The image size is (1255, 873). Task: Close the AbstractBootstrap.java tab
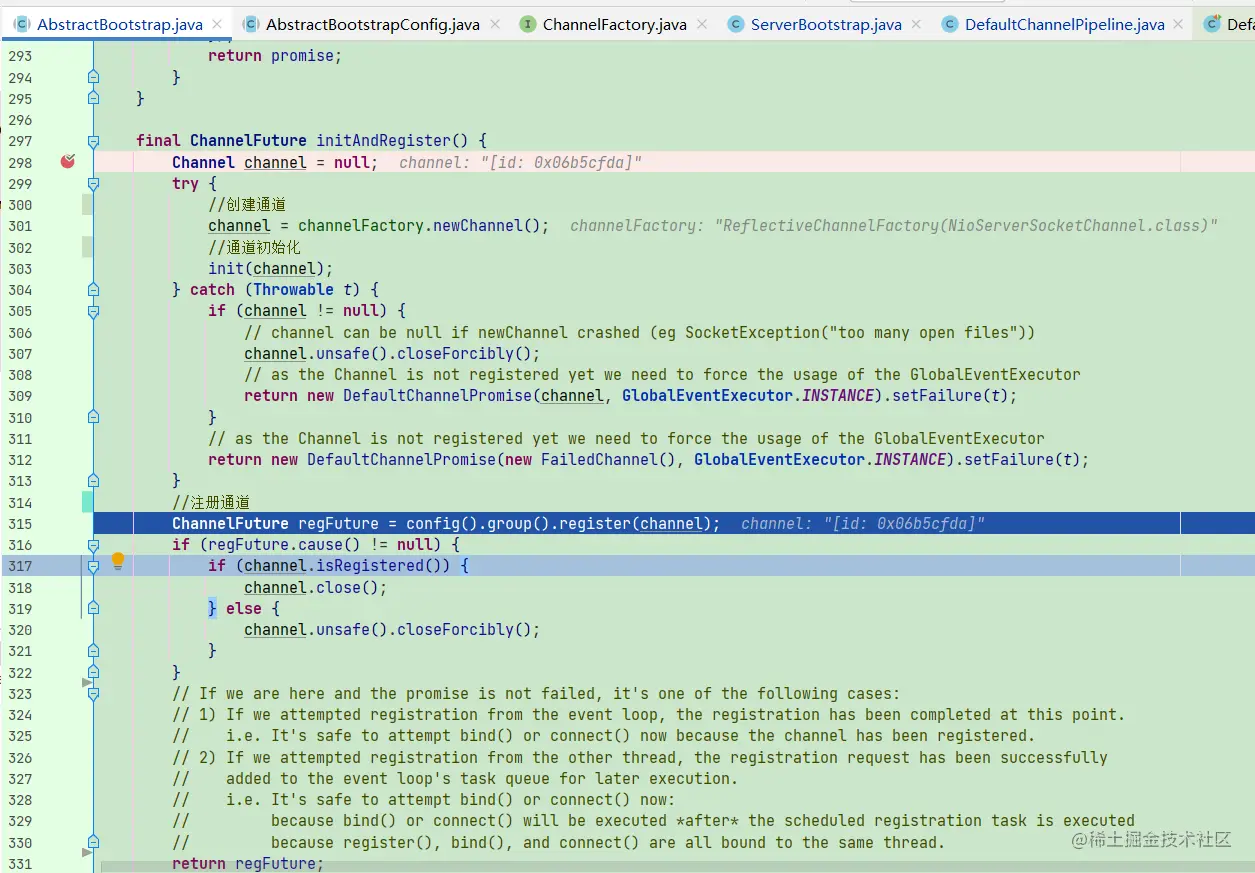click(219, 24)
